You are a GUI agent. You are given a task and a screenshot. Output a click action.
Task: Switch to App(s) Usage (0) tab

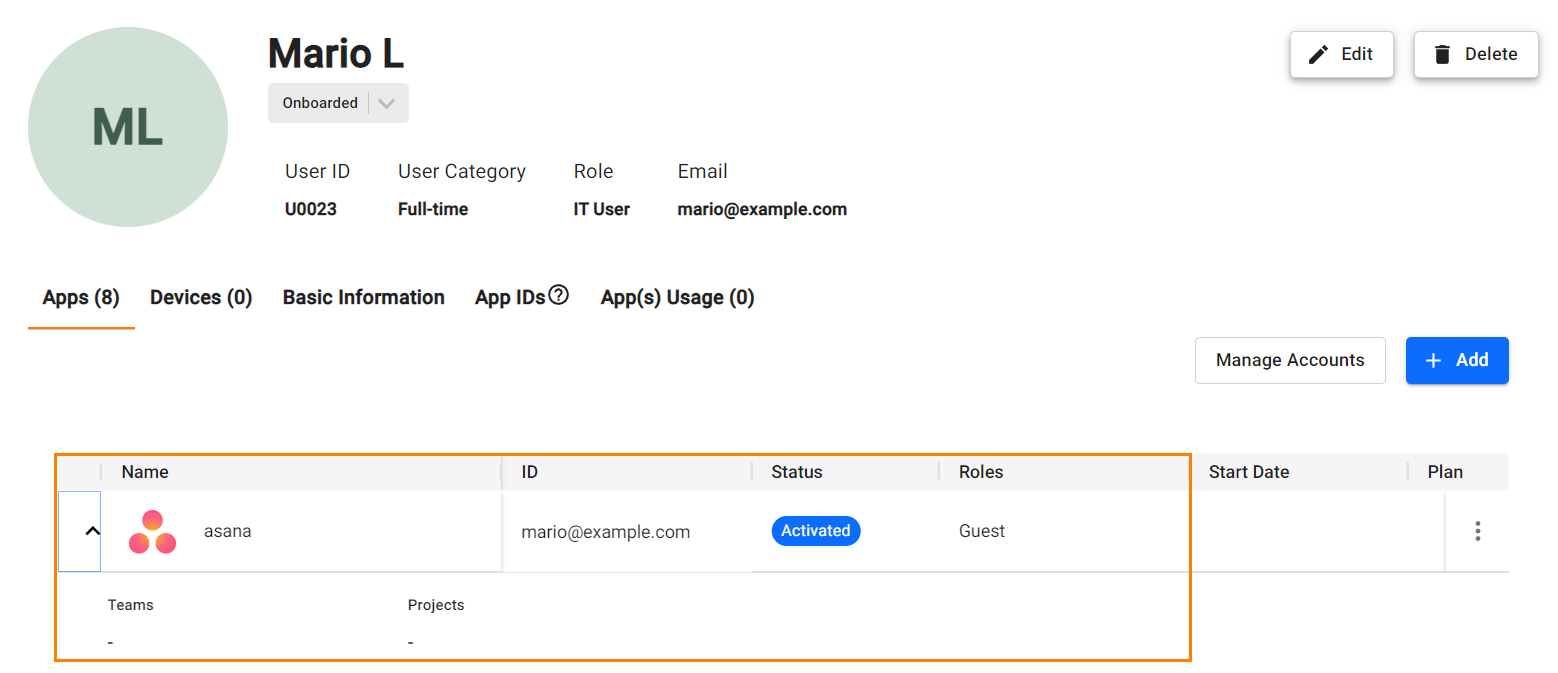[677, 297]
